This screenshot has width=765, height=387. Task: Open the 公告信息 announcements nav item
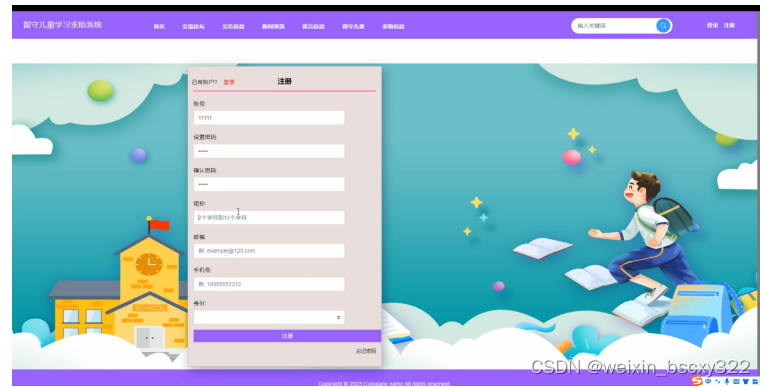233,26
